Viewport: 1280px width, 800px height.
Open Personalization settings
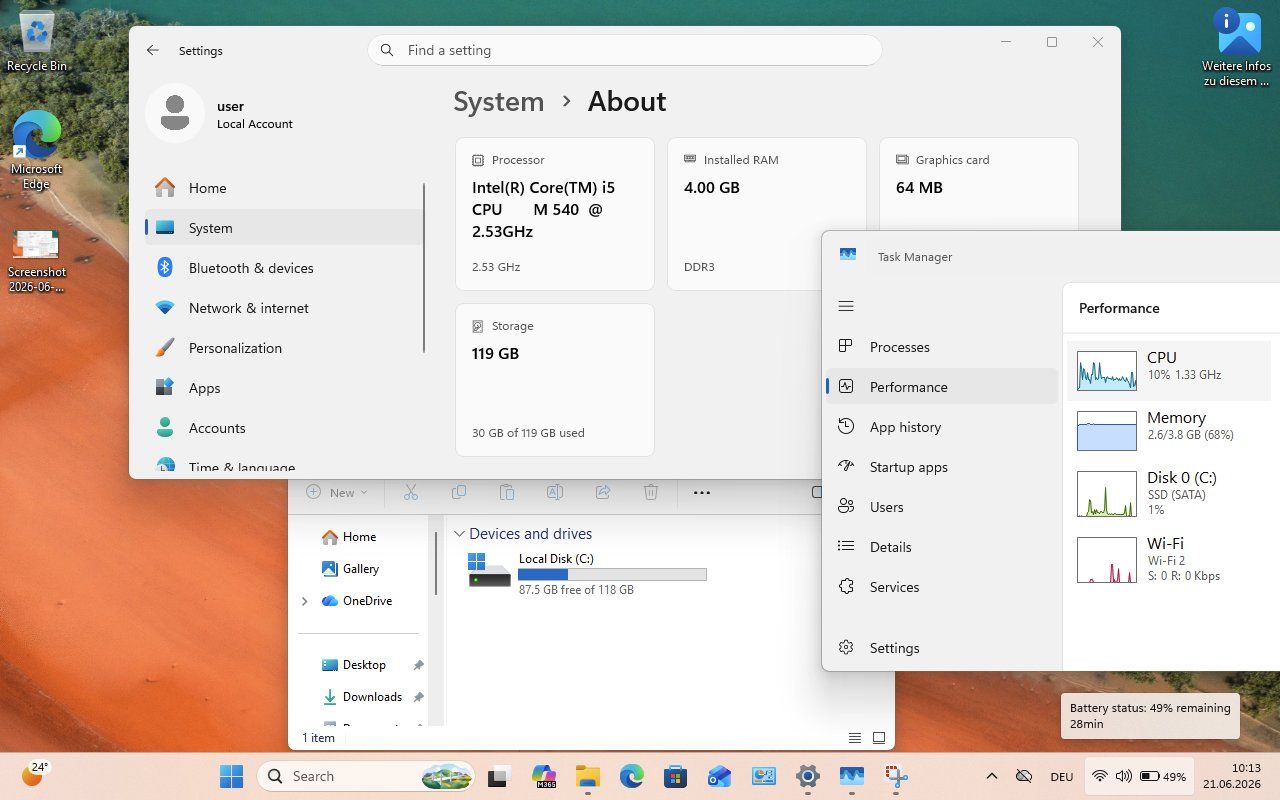(x=284, y=348)
